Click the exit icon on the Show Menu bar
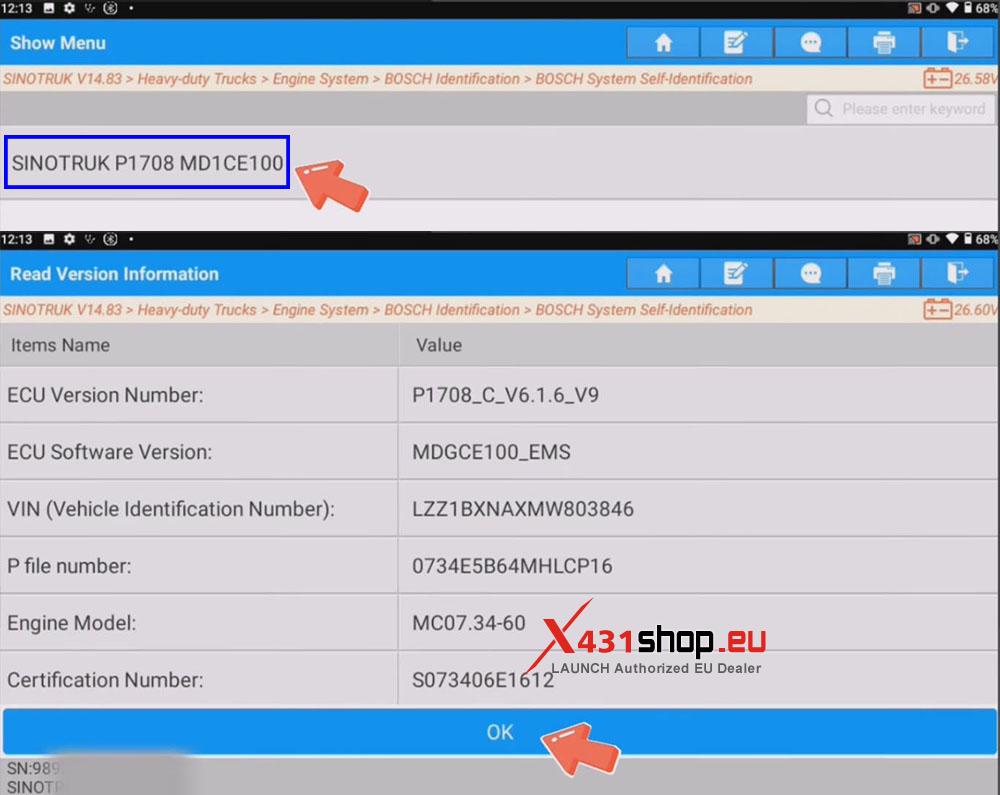The height and width of the screenshot is (795, 1000). pyautogui.click(x=957, y=43)
